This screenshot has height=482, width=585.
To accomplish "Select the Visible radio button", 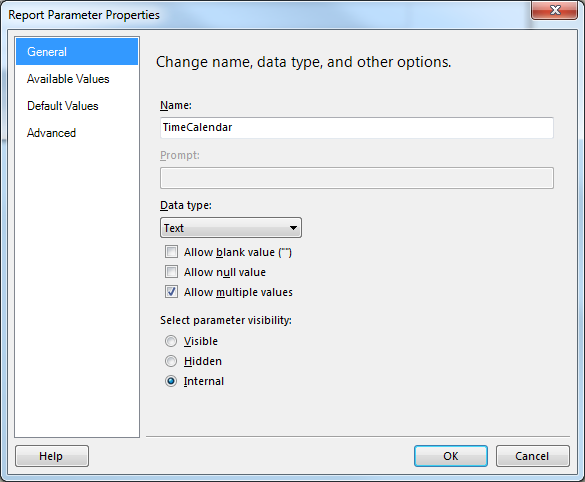I will tap(171, 341).
